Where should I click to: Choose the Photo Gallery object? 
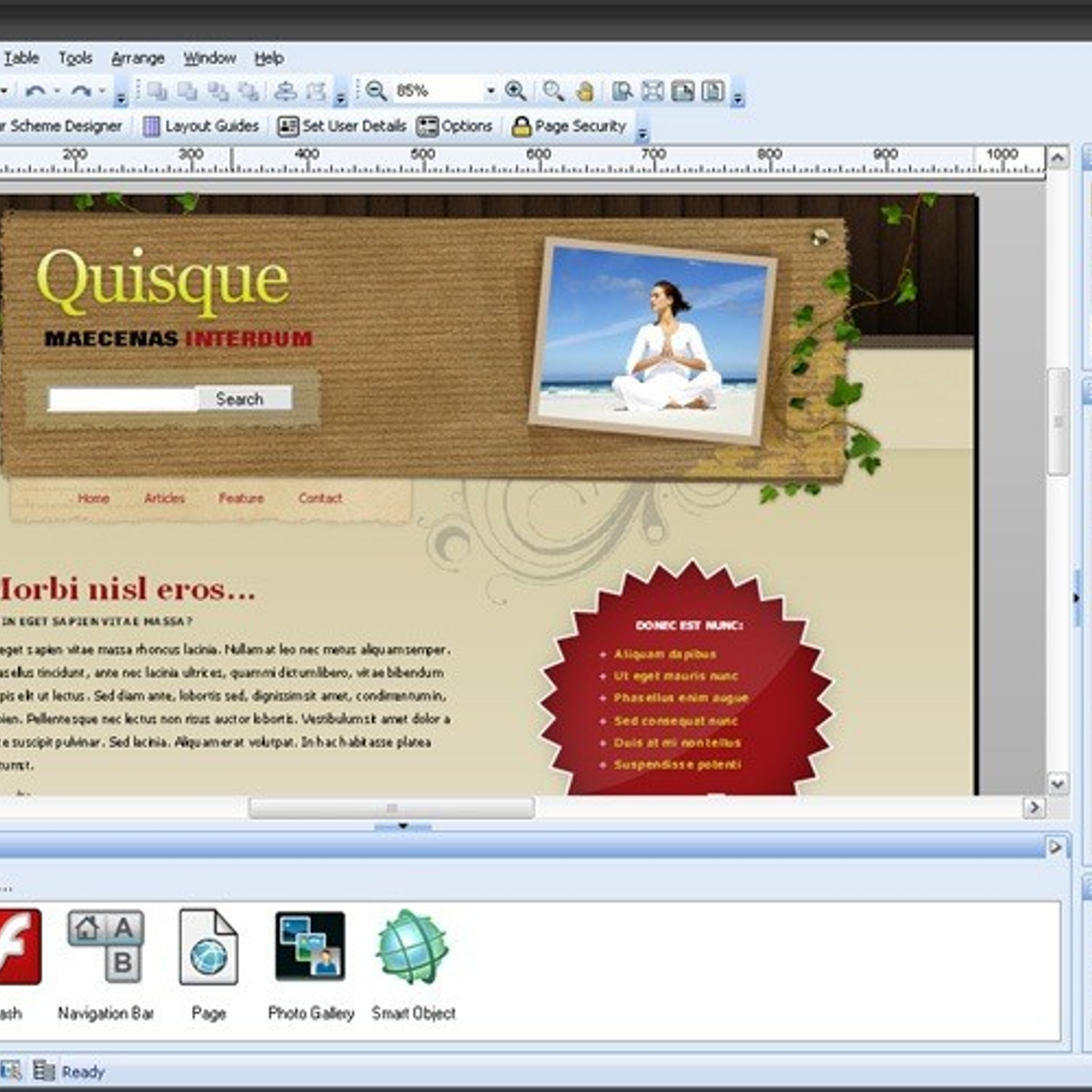tap(310, 947)
